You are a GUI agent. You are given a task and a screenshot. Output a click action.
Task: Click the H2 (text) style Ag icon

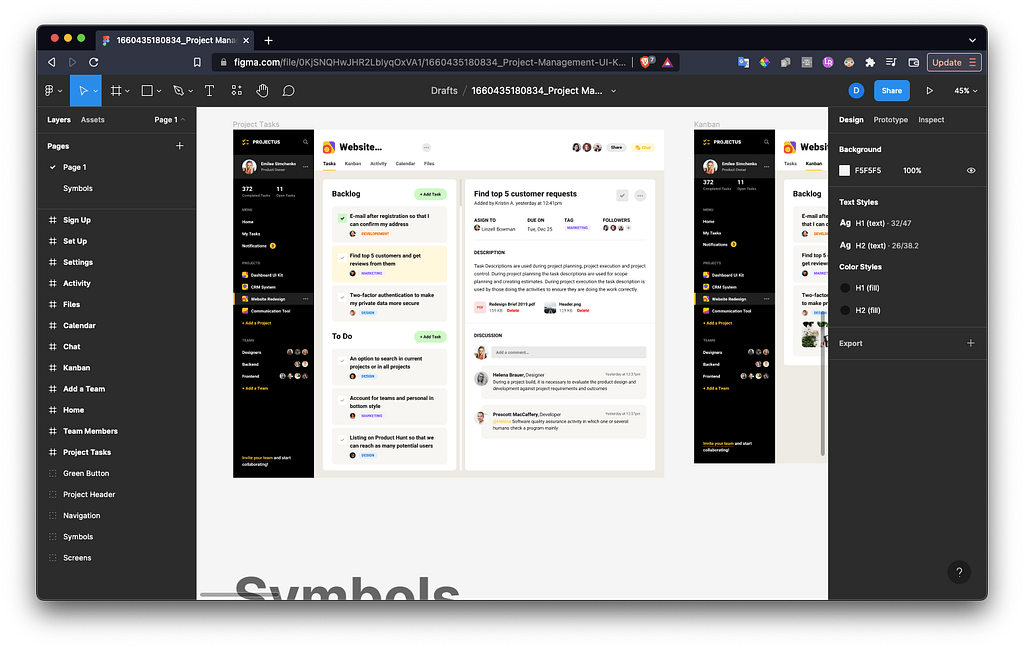[x=845, y=245]
